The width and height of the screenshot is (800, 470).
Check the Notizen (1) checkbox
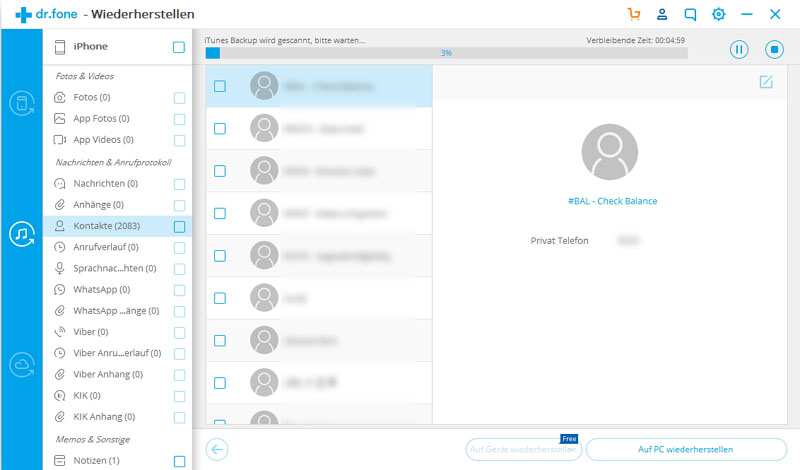pyautogui.click(x=179, y=461)
